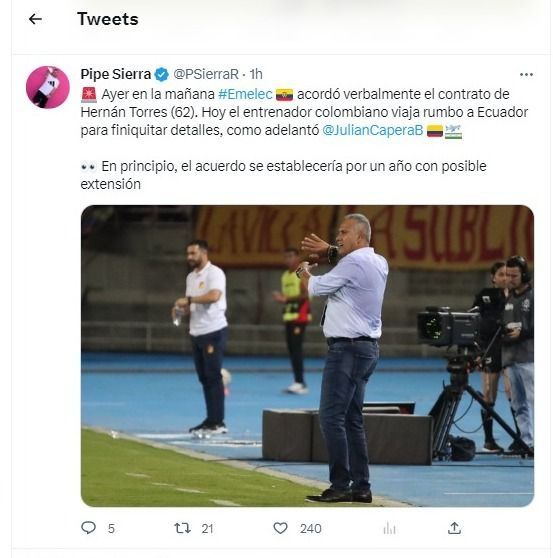Open the tweet's 1h timestamp
The height and width of the screenshot is (558, 553).
pyautogui.click(x=256, y=74)
